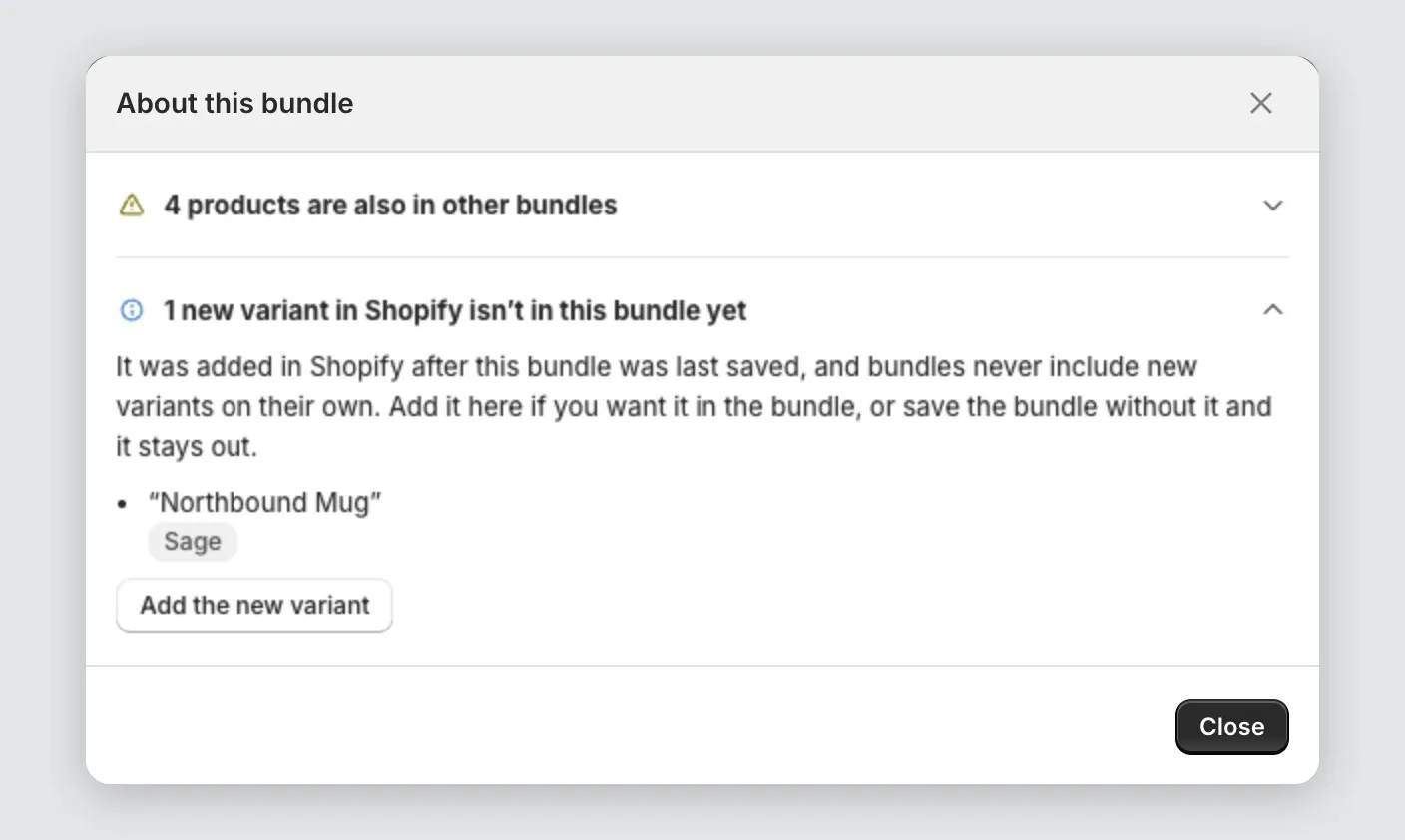
Task: Expand the '4 products are also in other bundles' chevron
Action: coord(1273,205)
